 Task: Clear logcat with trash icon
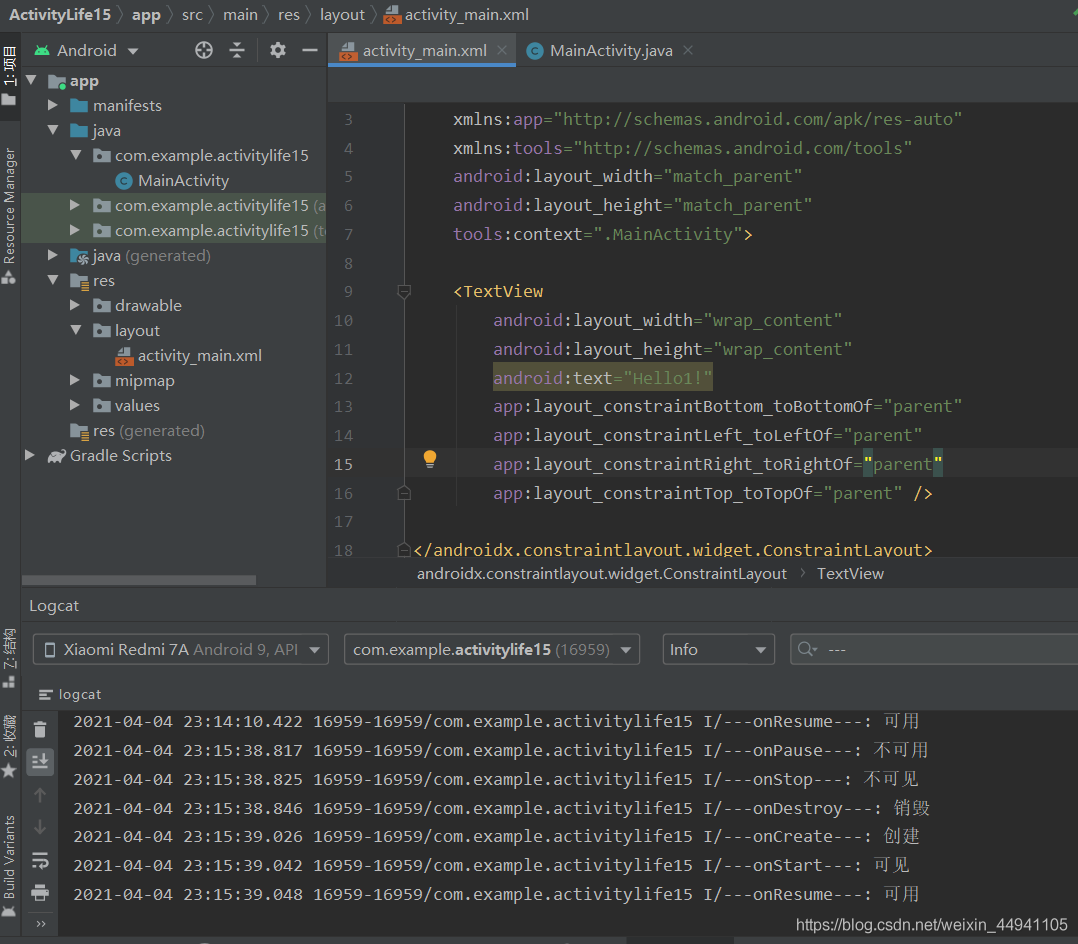40,729
